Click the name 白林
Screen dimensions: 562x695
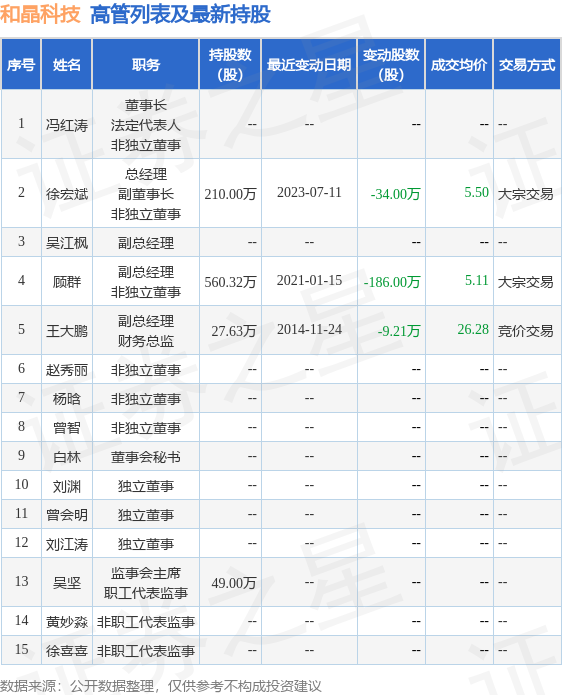click(x=67, y=457)
